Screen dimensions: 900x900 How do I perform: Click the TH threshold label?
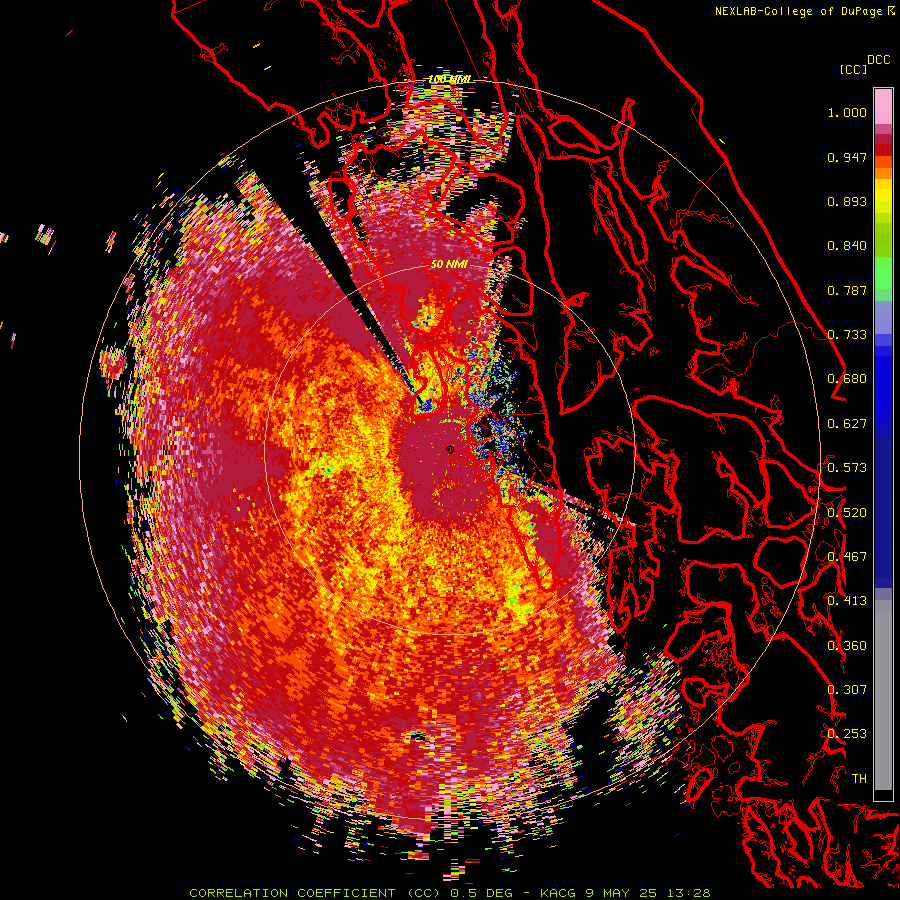click(859, 779)
